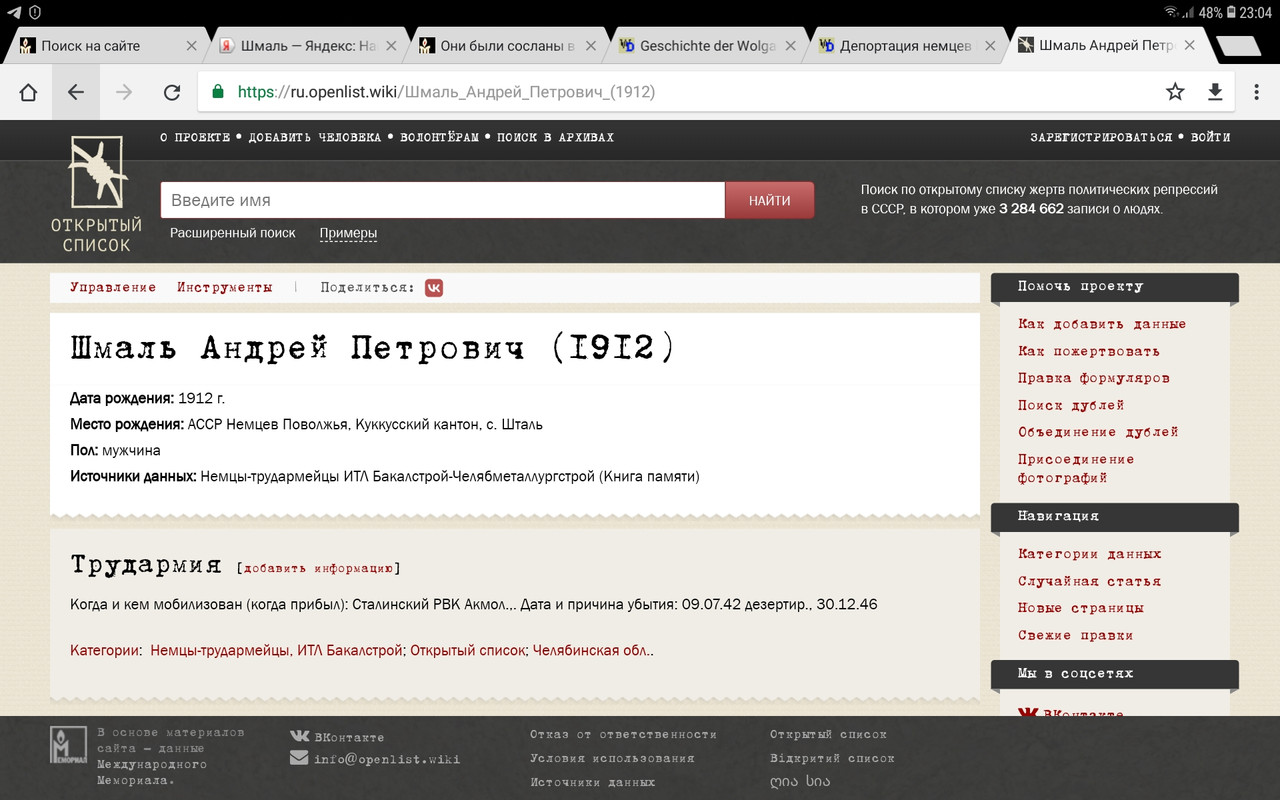Open the 'Волонтёрам' menu item
The image size is (1280, 800).
439,138
